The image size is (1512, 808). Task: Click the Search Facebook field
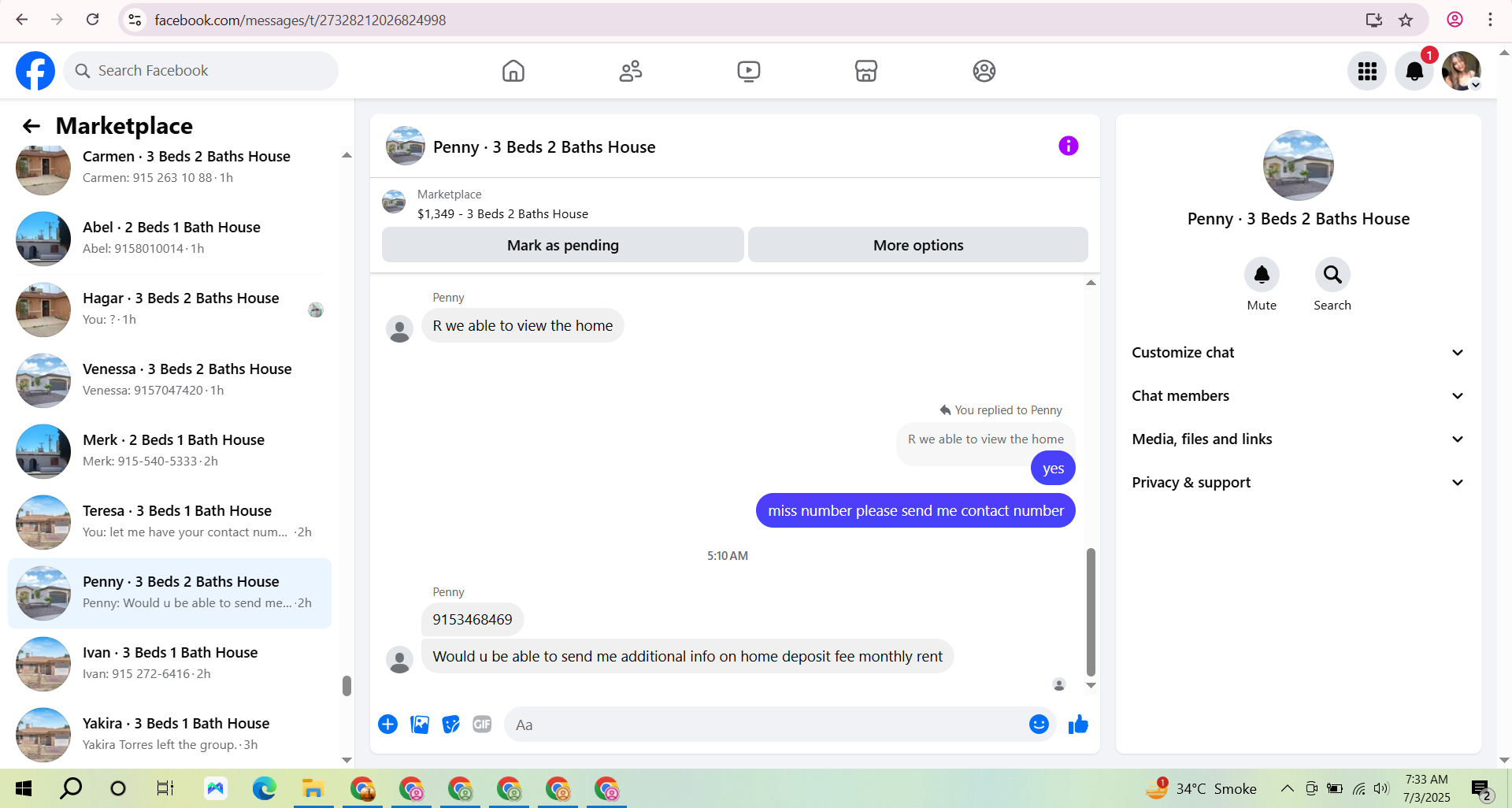click(x=201, y=71)
